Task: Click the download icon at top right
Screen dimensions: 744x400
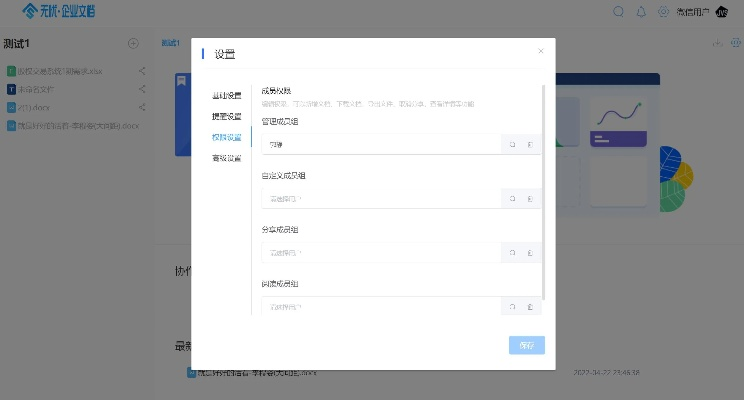Action: 717,43
